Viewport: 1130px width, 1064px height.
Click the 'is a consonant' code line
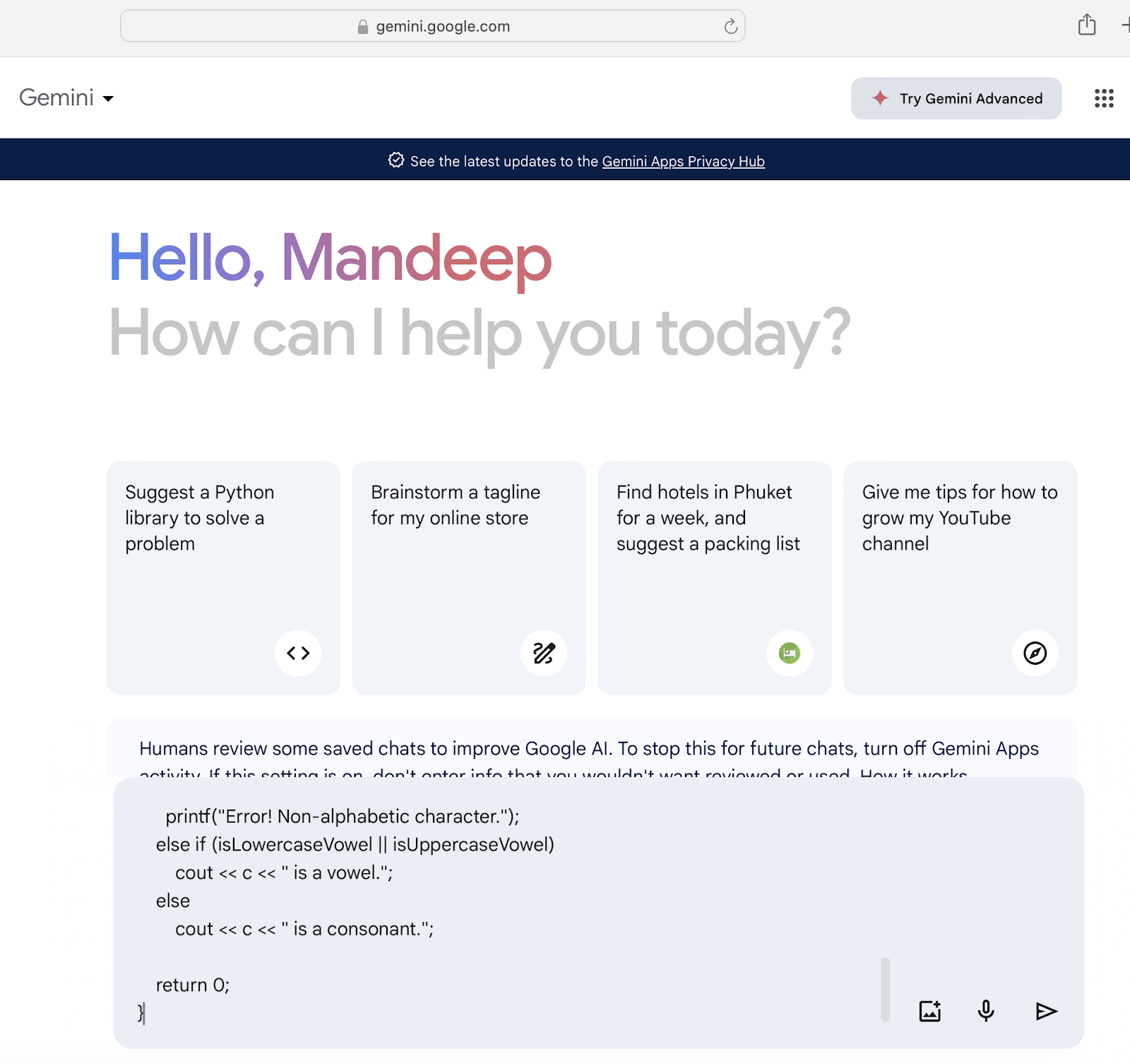click(x=304, y=929)
